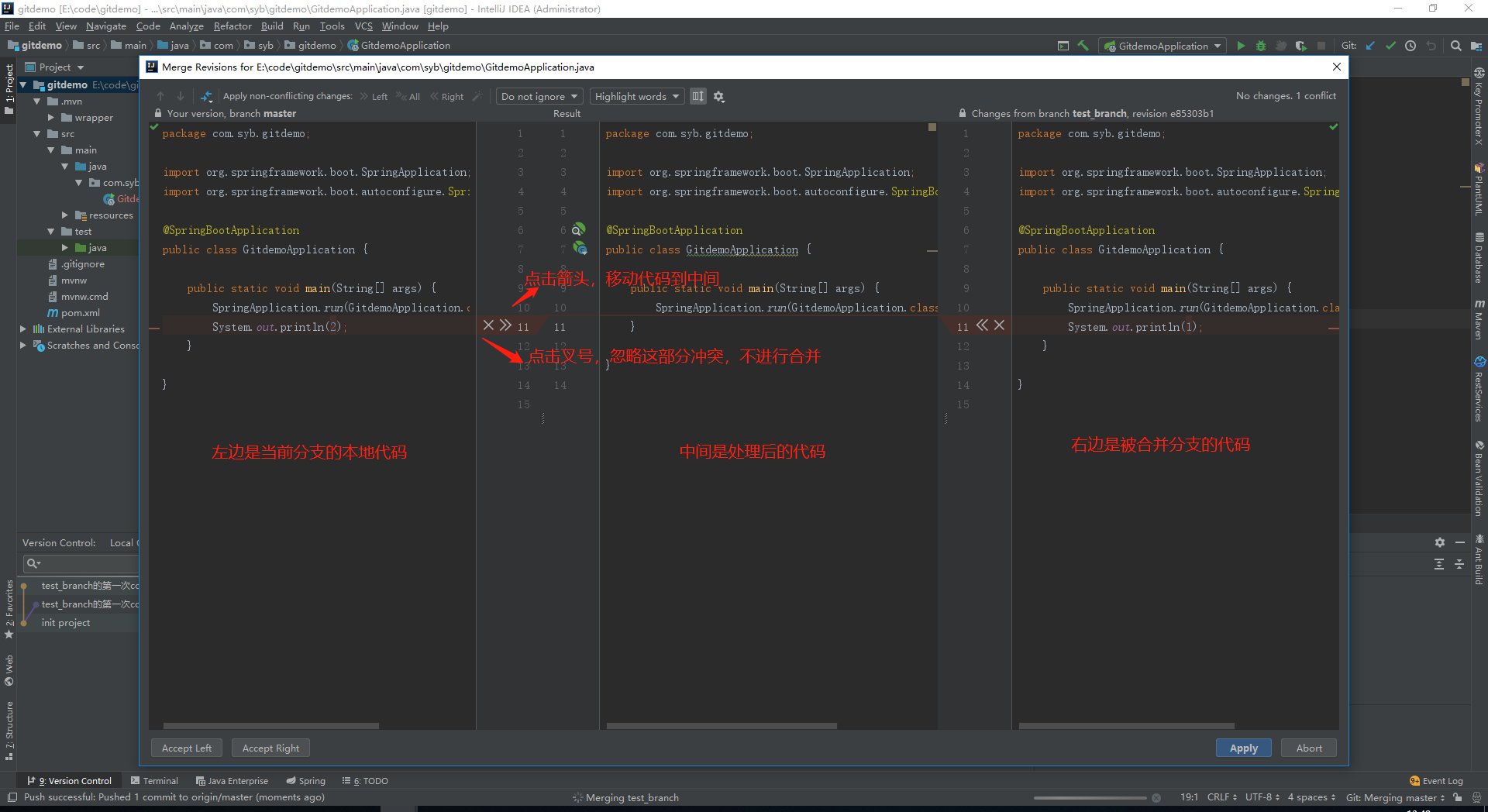Open project structure folder icon
This screenshot has height=812, width=1488.
tap(1476, 46)
